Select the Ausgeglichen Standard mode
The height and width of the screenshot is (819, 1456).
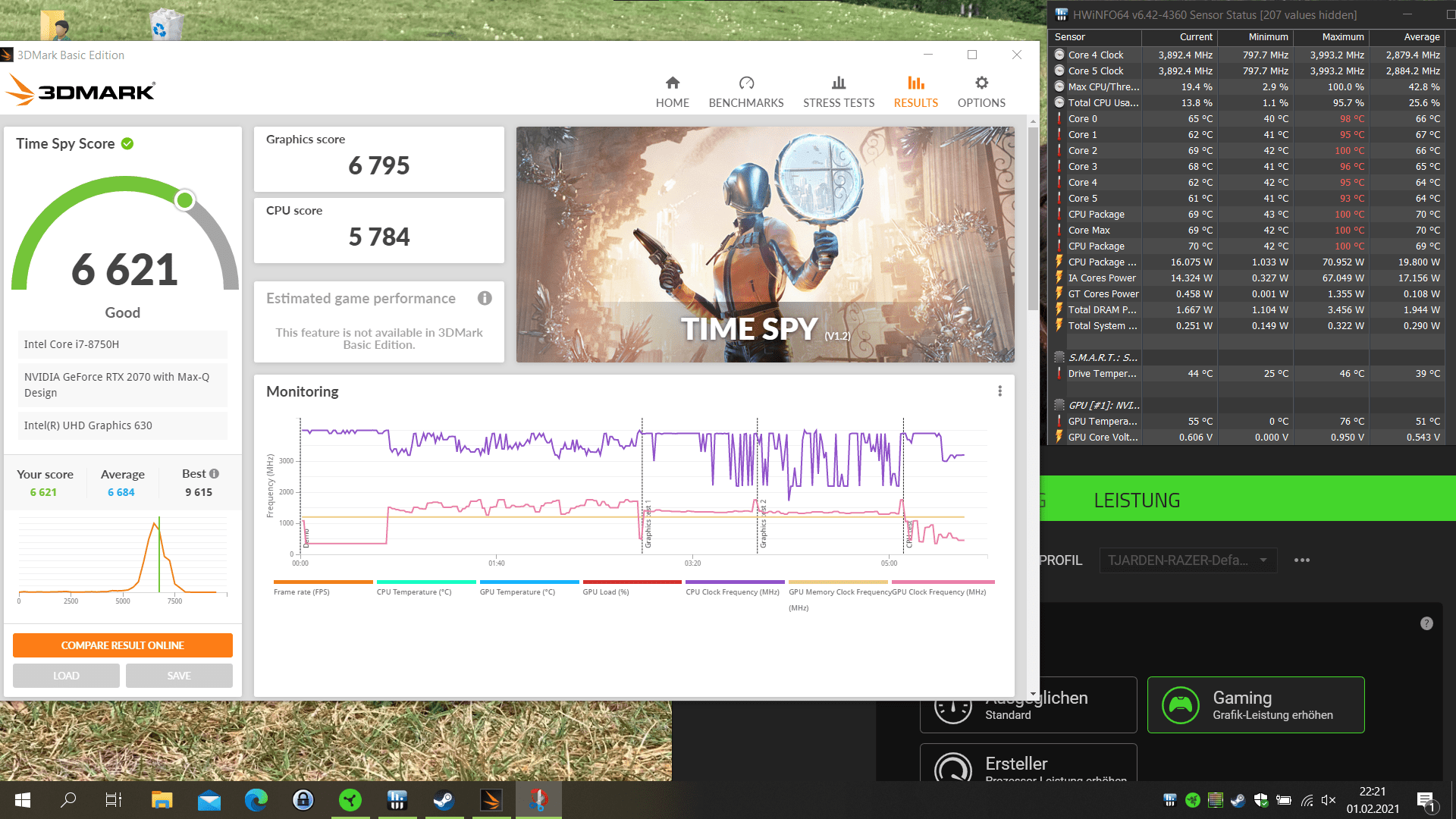point(1028,704)
